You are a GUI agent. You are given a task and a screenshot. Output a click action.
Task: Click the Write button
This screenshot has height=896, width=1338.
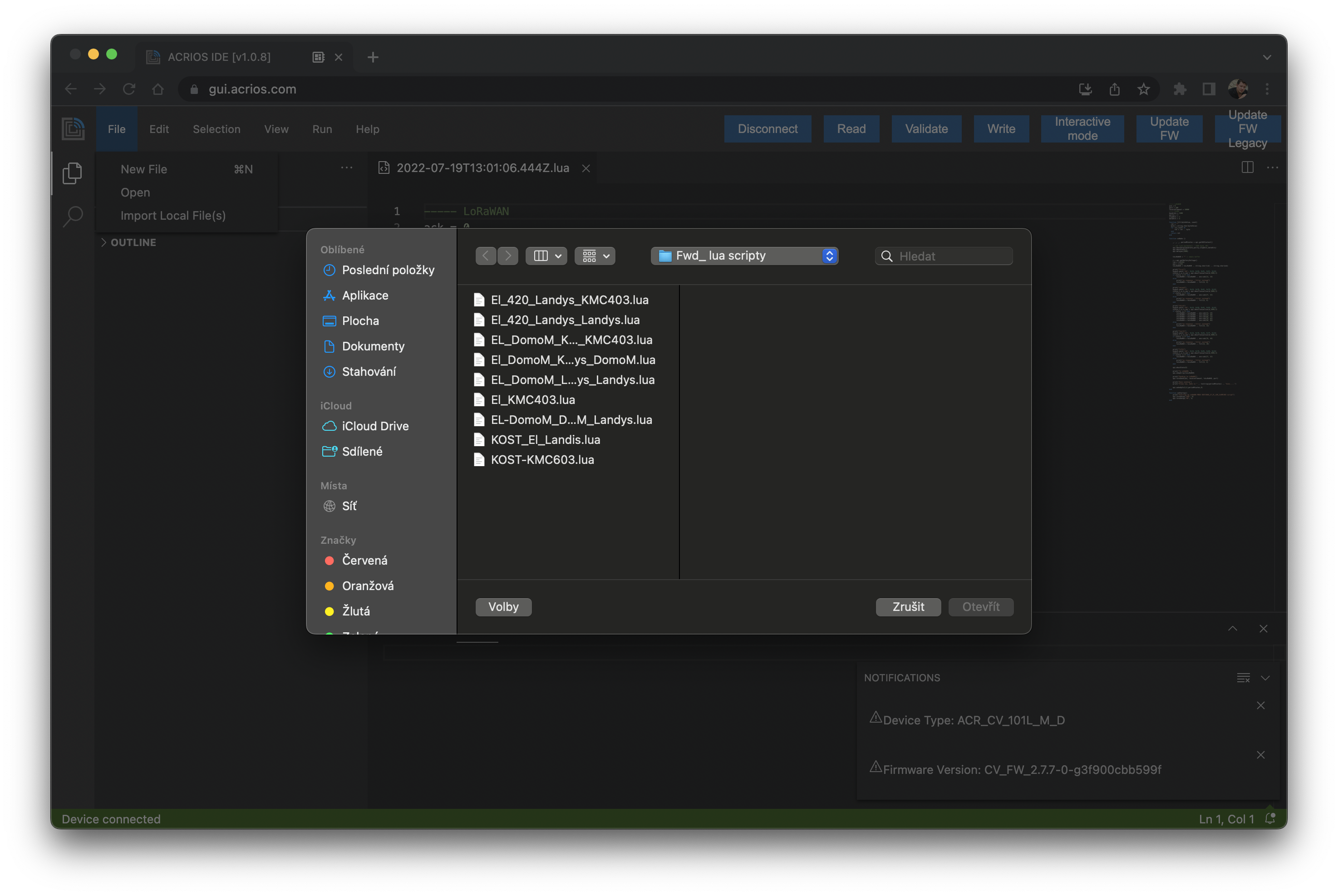[x=1001, y=128]
